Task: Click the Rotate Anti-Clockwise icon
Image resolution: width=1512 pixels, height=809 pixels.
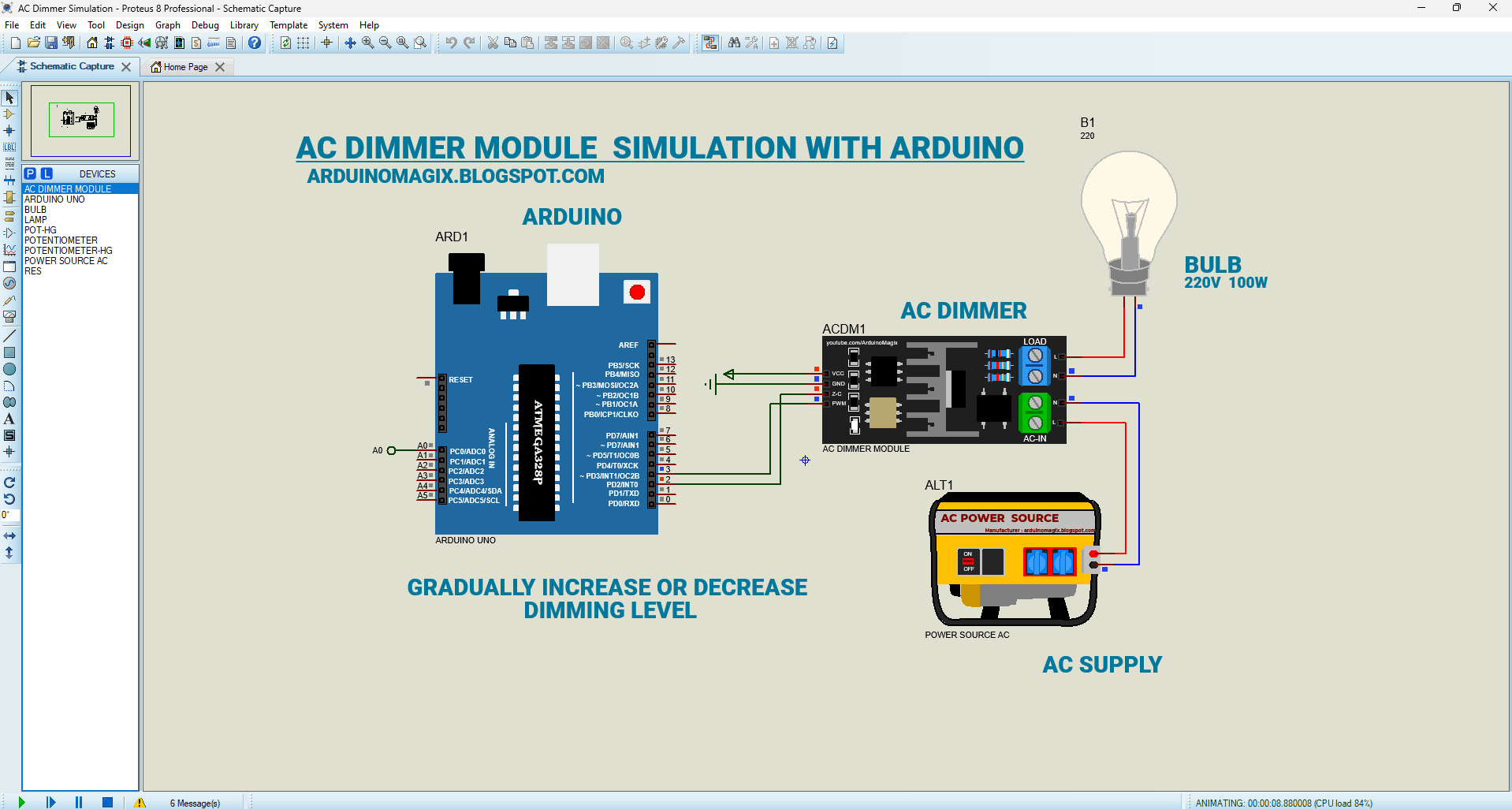Action: click(x=9, y=499)
